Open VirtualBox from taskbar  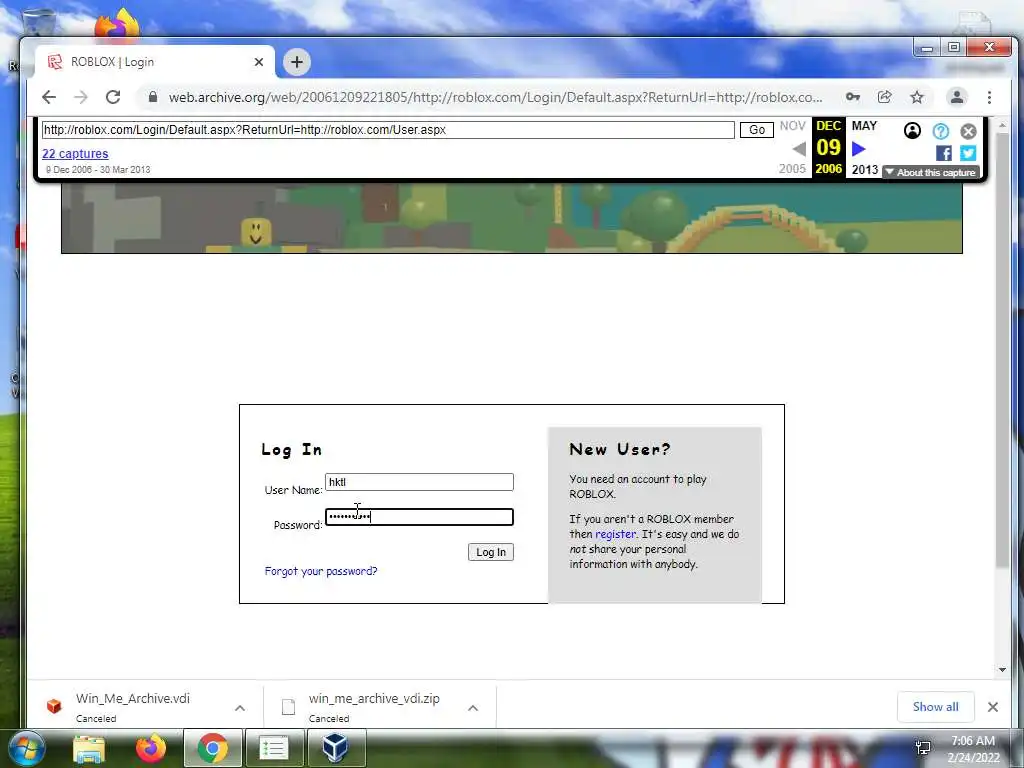[335, 748]
